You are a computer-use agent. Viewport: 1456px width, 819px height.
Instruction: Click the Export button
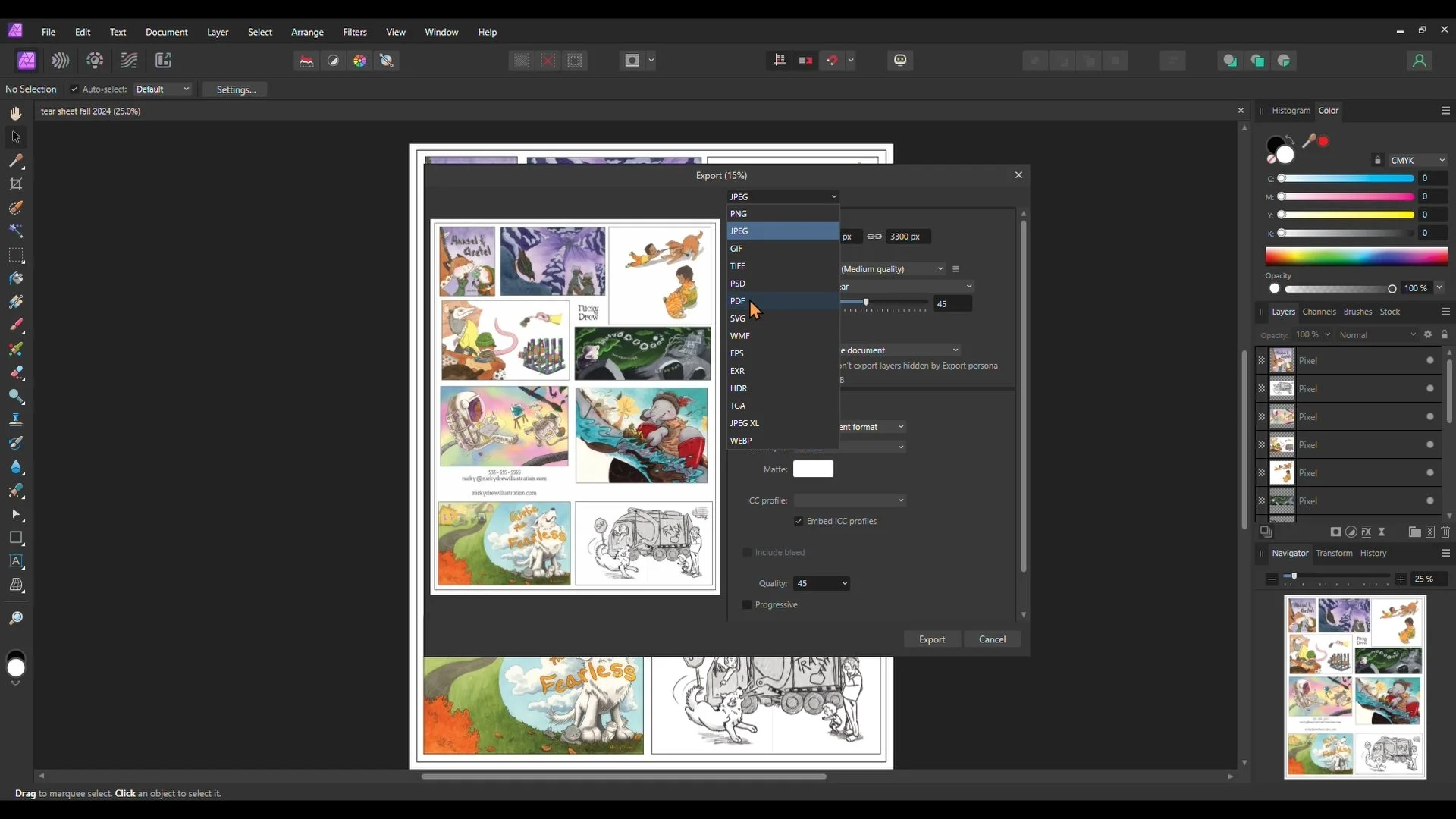click(931, 639)
